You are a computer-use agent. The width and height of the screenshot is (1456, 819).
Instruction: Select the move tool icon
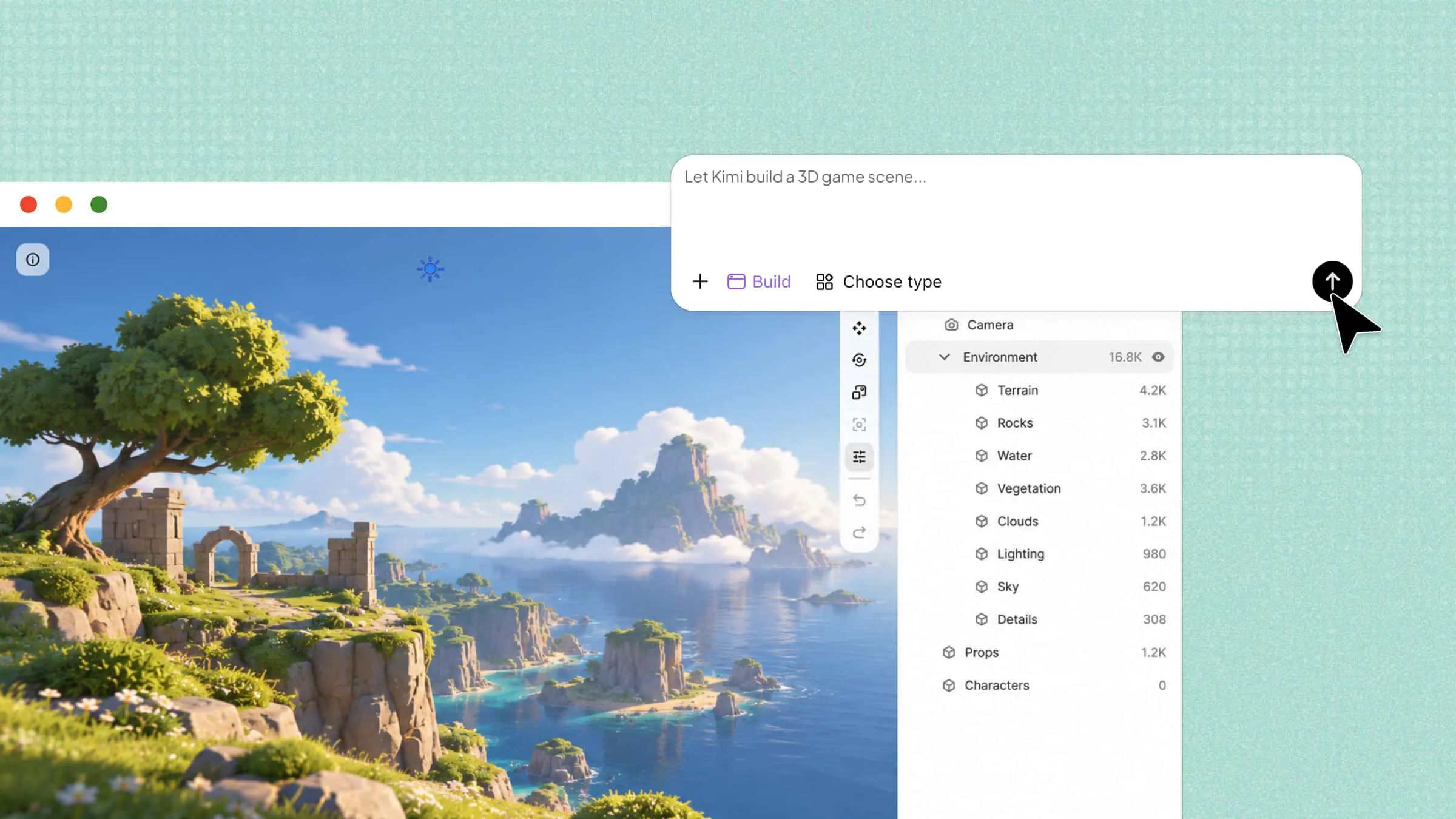tap(859, 328)
